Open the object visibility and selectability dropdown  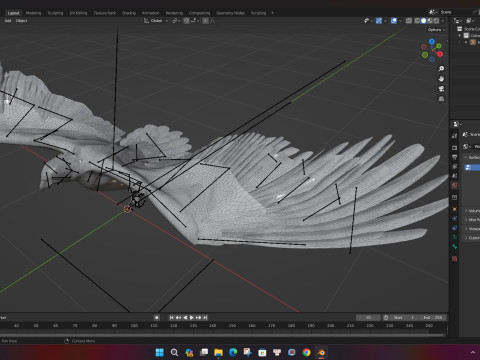click(x=368, y=21)
